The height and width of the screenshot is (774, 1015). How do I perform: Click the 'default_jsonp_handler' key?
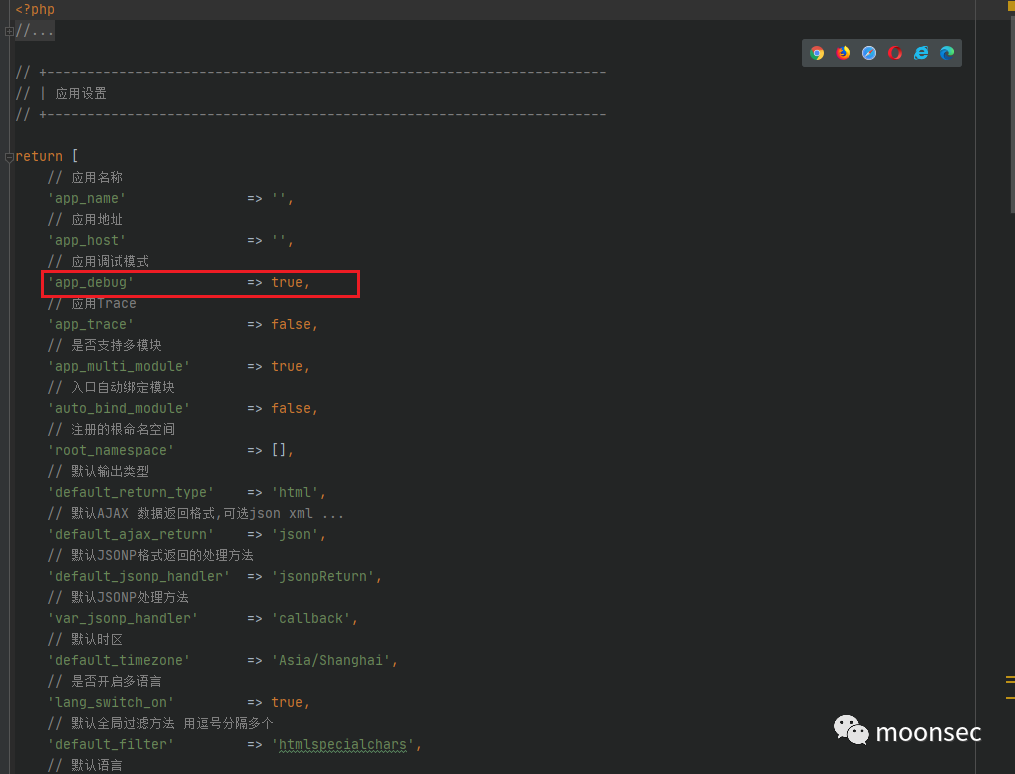[139, 577]
